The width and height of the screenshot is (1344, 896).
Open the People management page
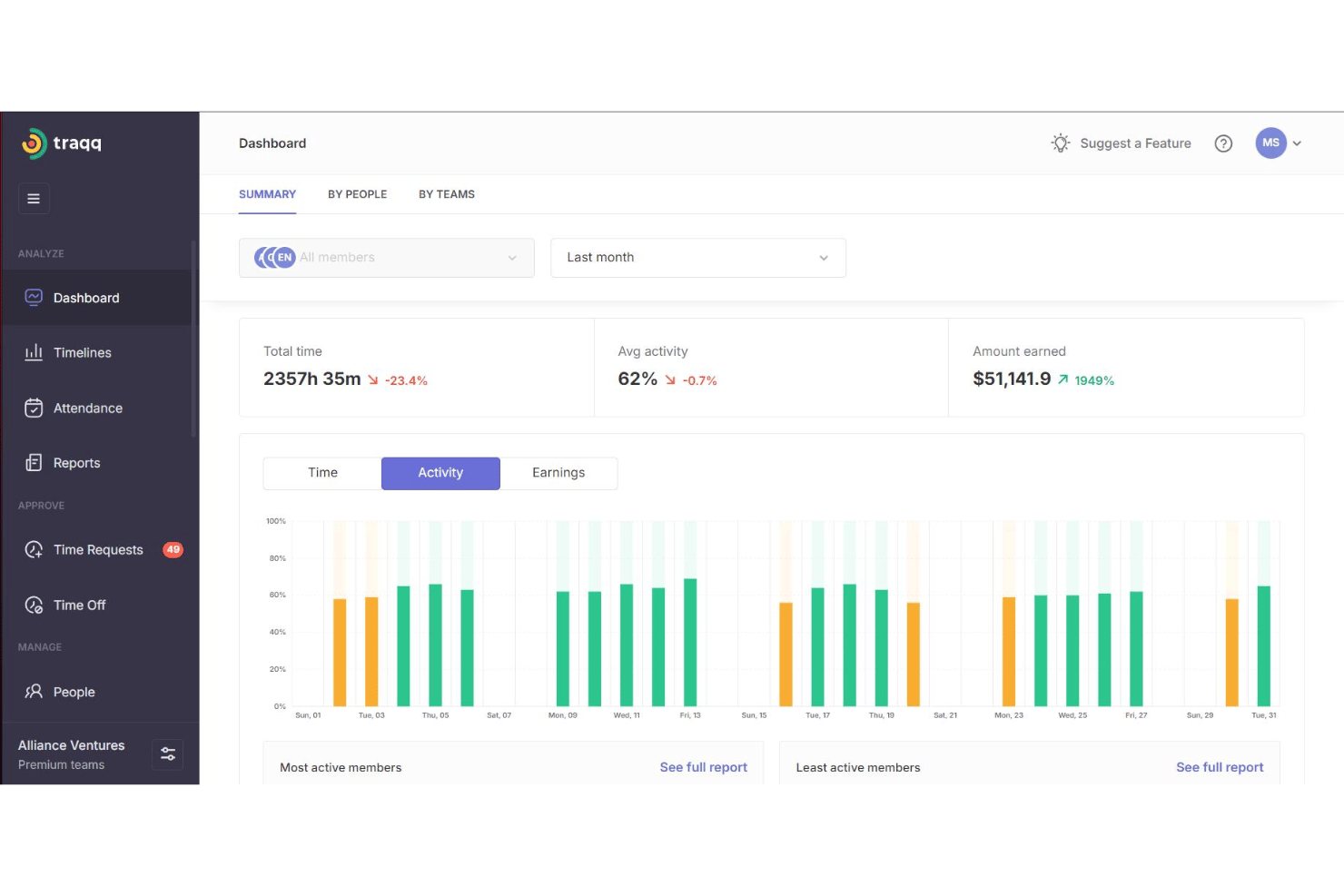pos(97,692)
